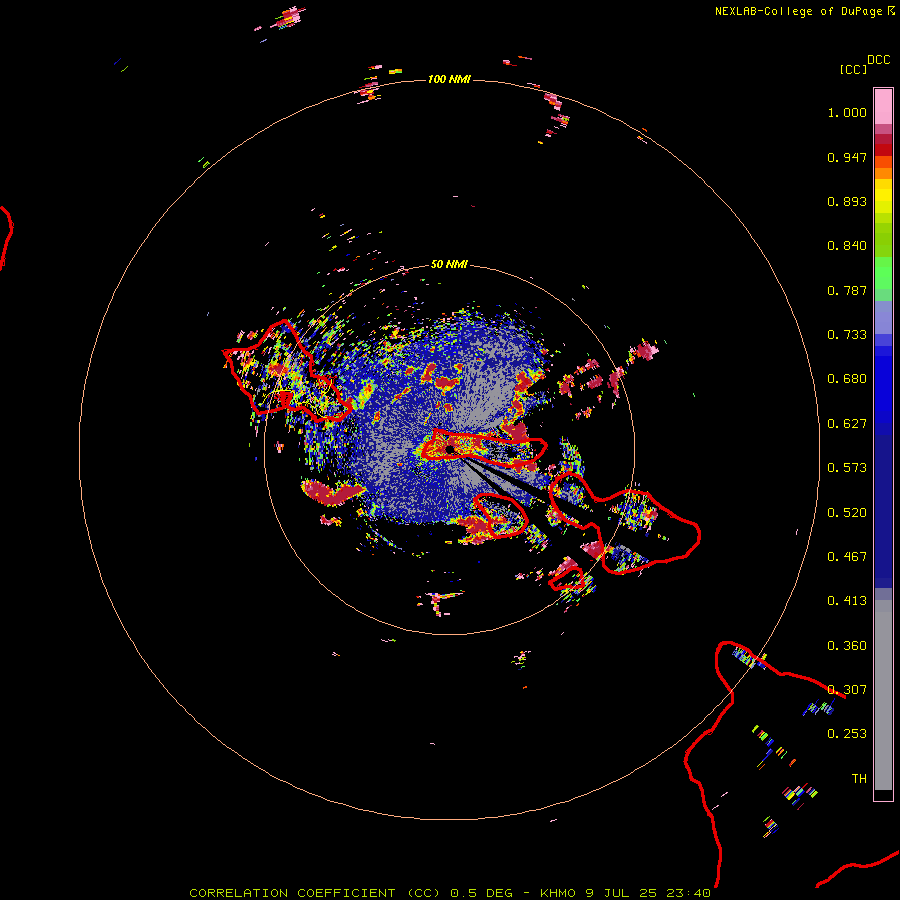Select the 0.627 scale value
The height and width of the screenshot is (900, 900).
point(847,424)
